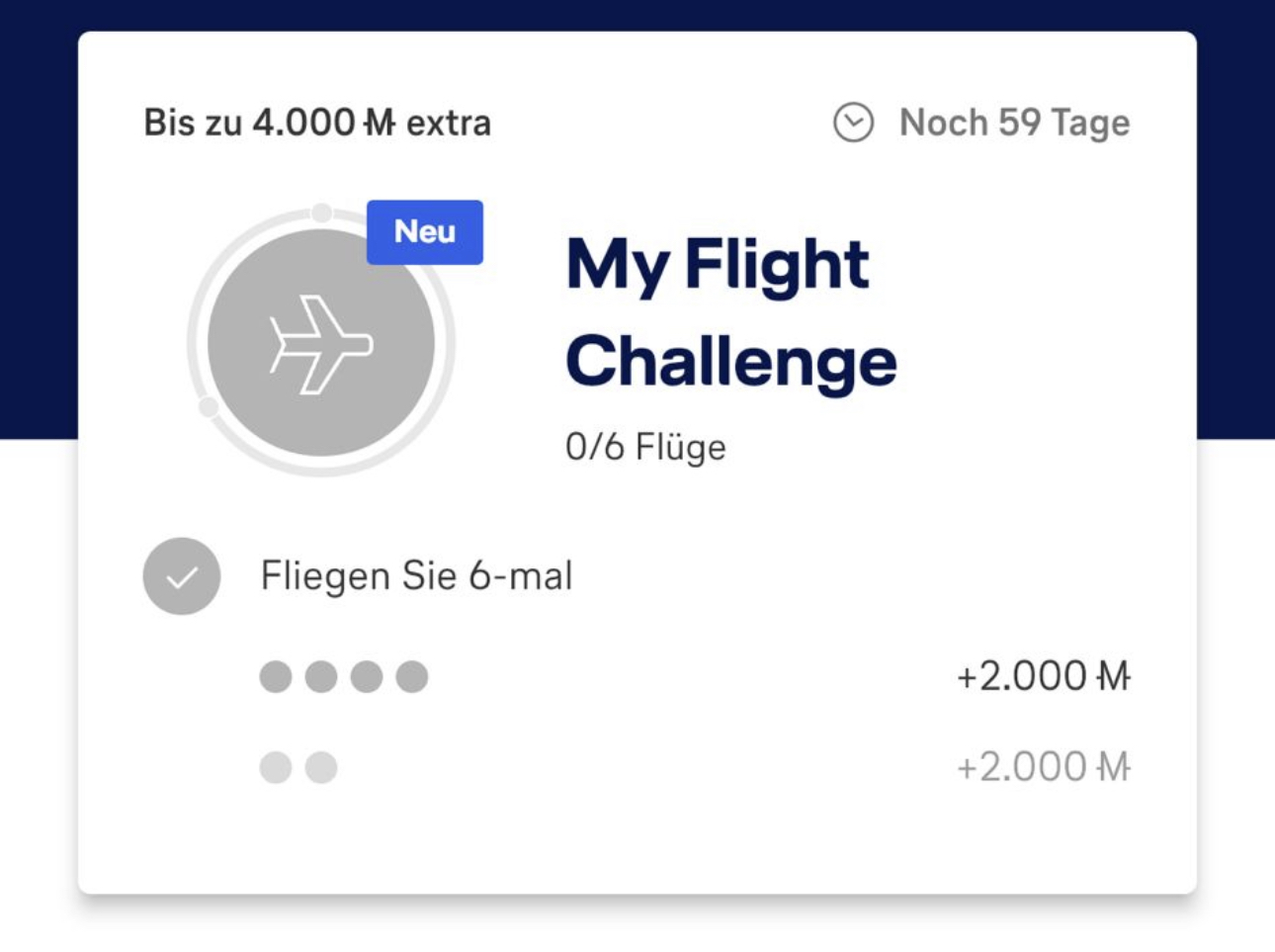
Task: Select the "Fliegen Sie 6-mal" task label
Action: (416, 575)
